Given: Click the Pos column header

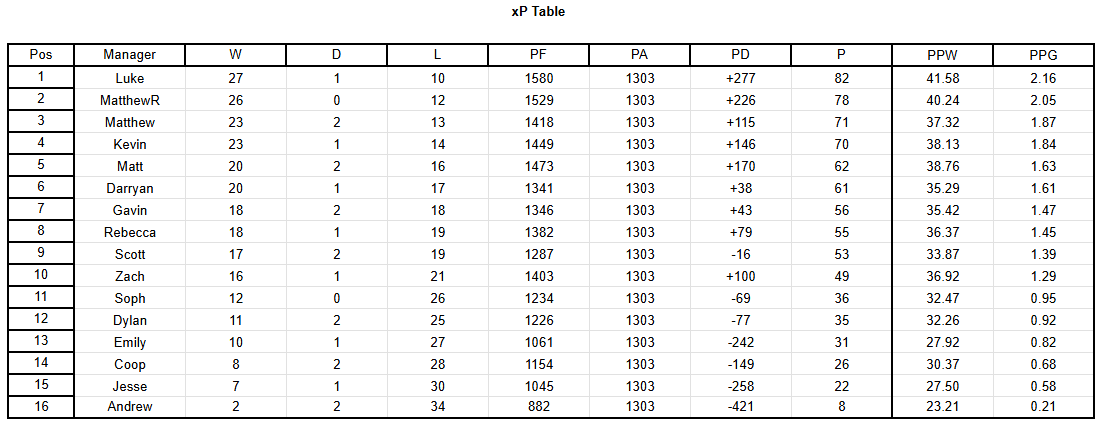Looking at the screenshot, I should (x=41, y=55).
